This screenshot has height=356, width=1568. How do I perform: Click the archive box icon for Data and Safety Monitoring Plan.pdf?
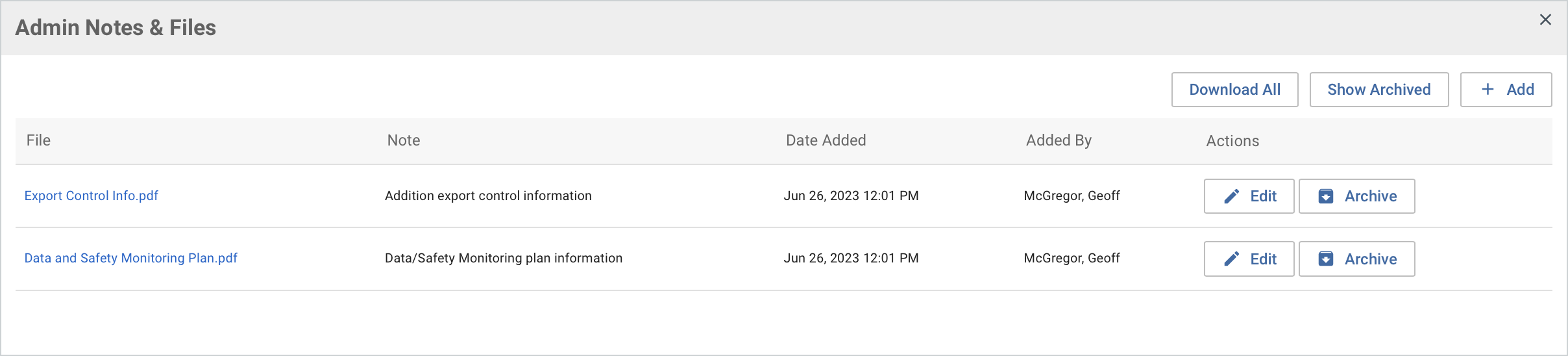[x=1326, y=259]
